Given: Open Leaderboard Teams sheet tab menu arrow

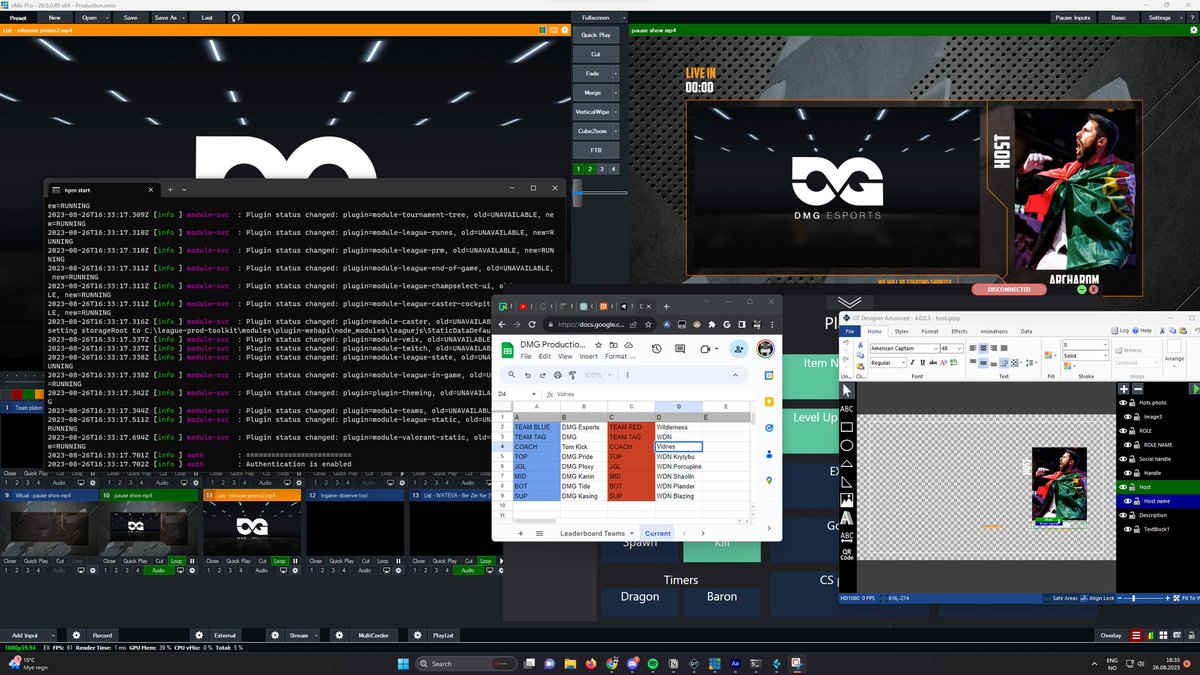Looking at the screenshot, I should [x=631, y=534].
